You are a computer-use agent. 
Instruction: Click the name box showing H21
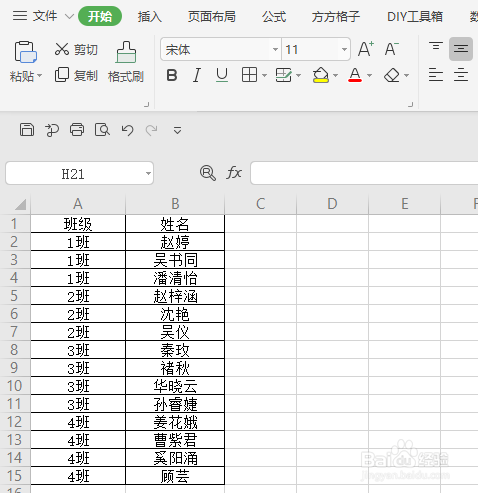point(73,173)
